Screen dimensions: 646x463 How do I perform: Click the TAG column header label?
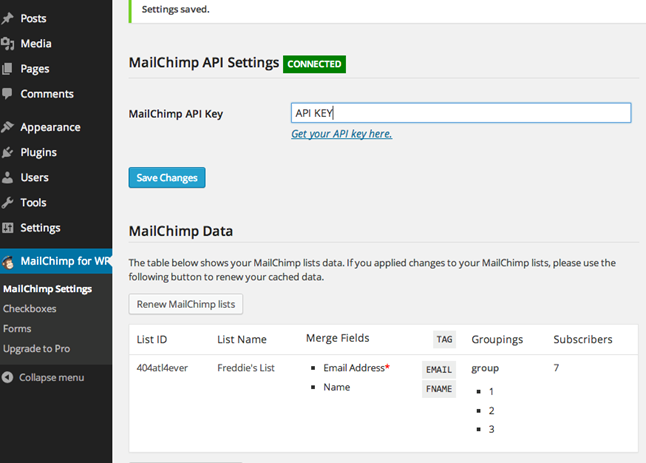[x=445, y=339]
